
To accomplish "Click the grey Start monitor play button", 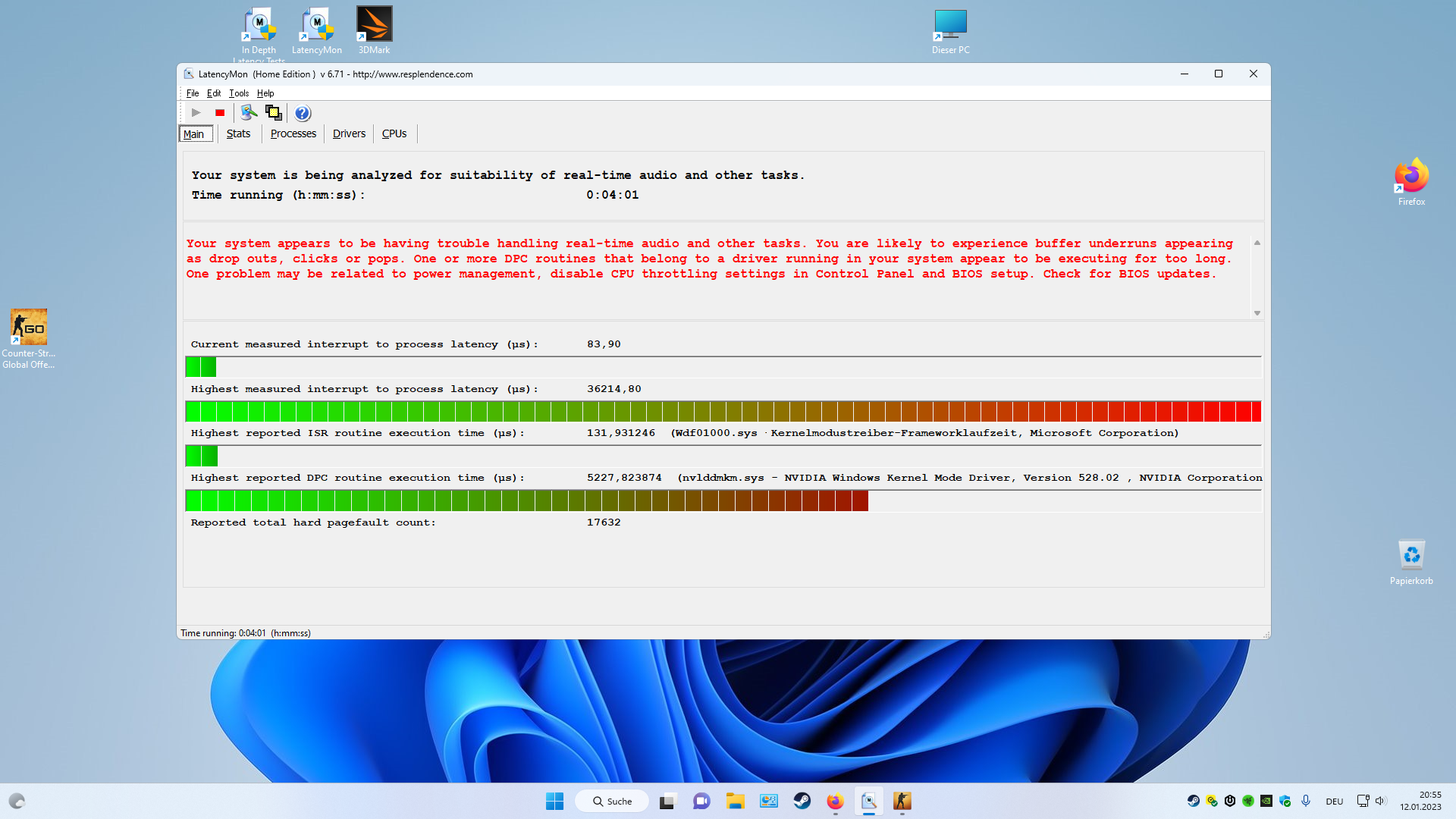I will click(x=196, y=113).
